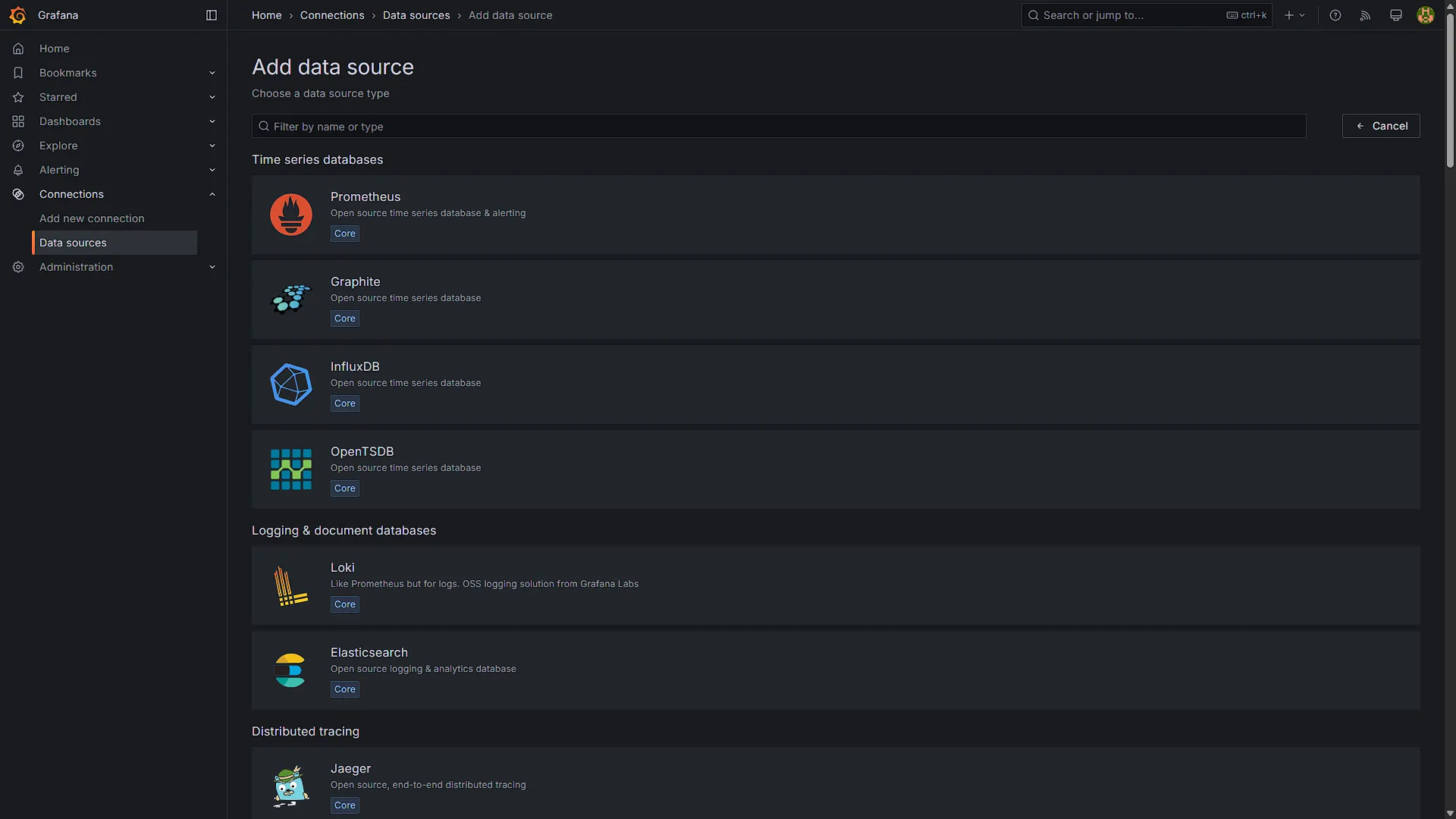1456x819 pixels.
Task: Focus the Search or jump to box
Action: pos(1147,15)
